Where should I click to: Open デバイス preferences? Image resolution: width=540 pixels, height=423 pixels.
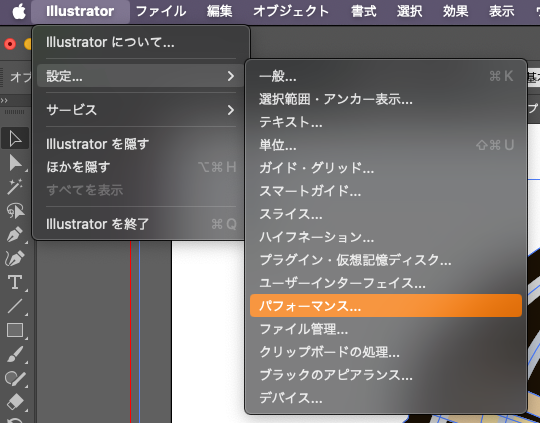386,398
